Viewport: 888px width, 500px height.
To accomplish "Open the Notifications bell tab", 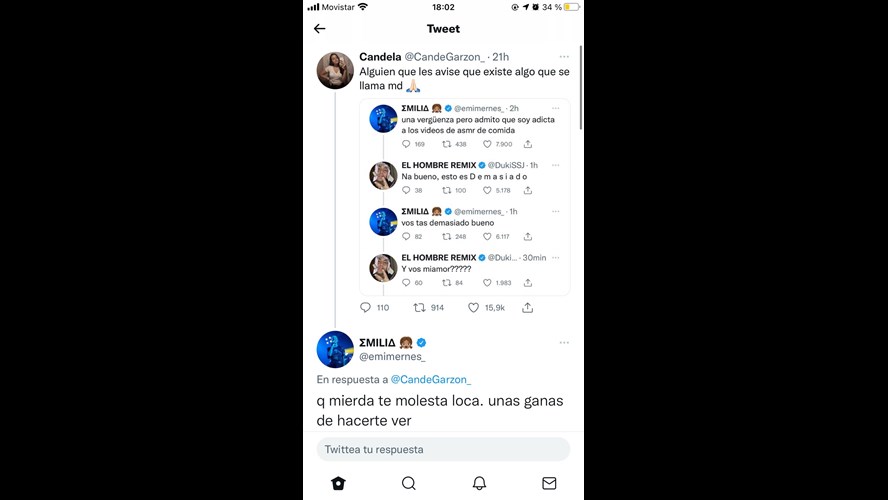I will (479, 483).
